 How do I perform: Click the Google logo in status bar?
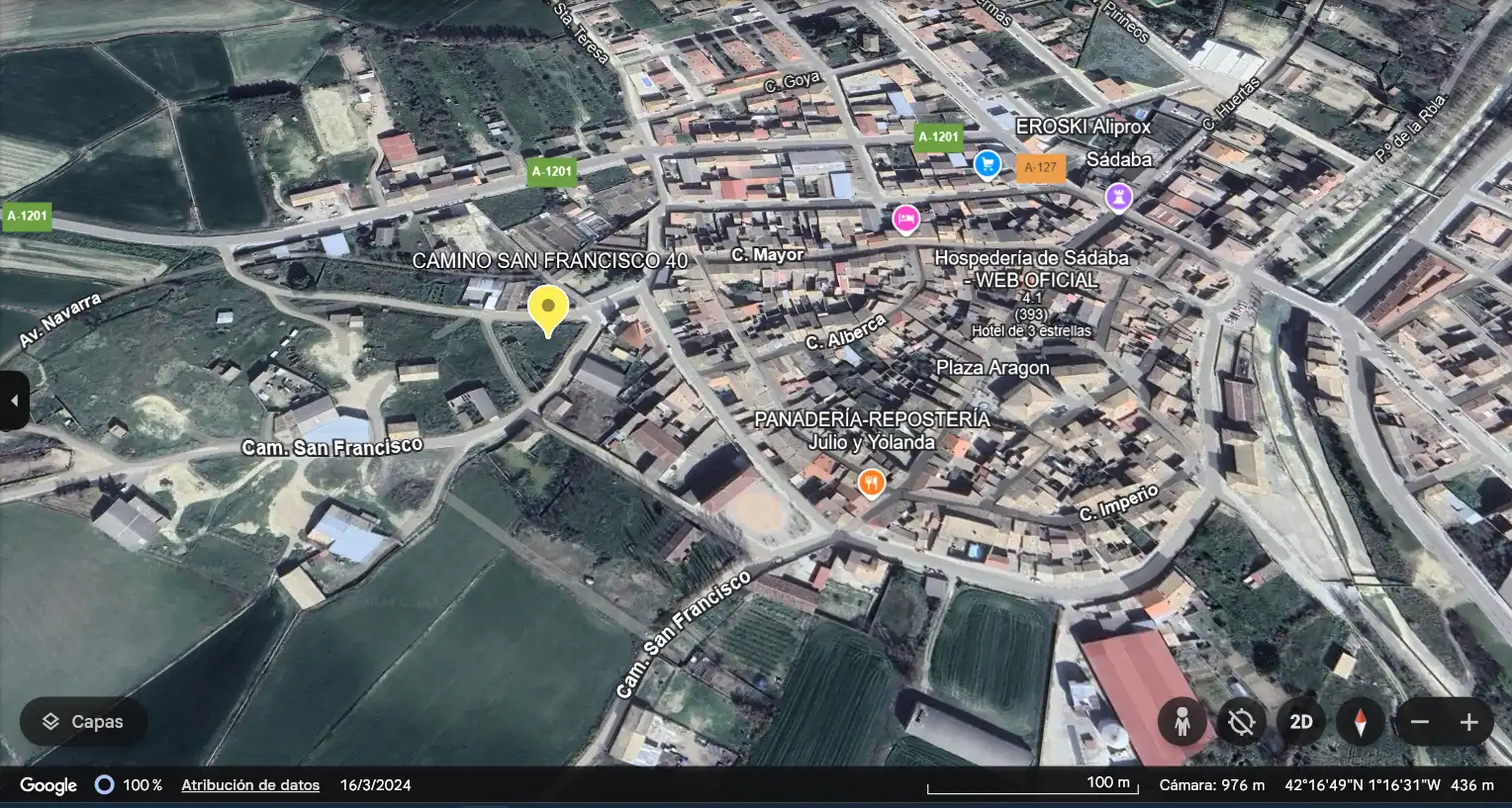tap(48, 785)
